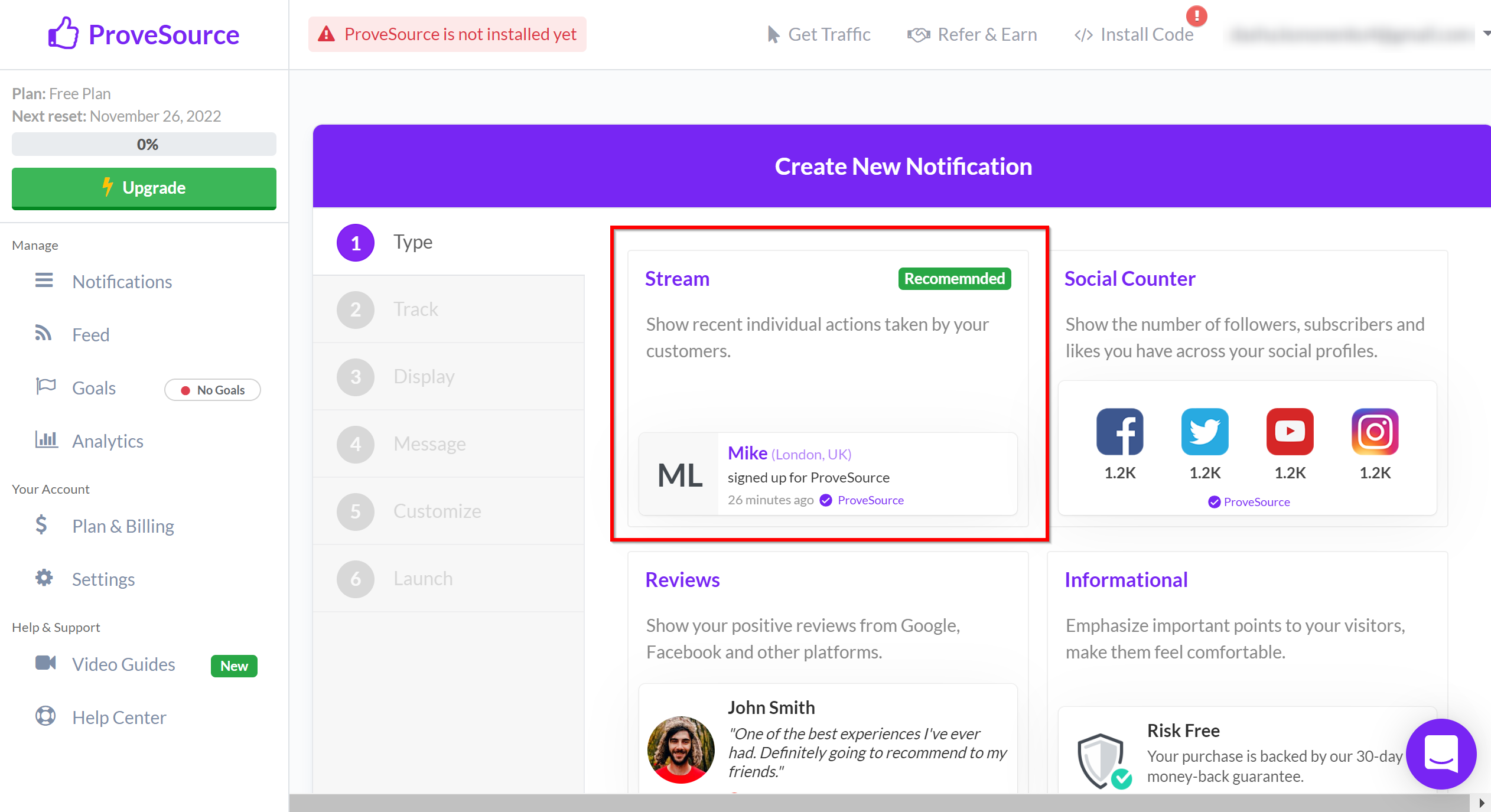Click the Upgrade green button

[143, 187]
